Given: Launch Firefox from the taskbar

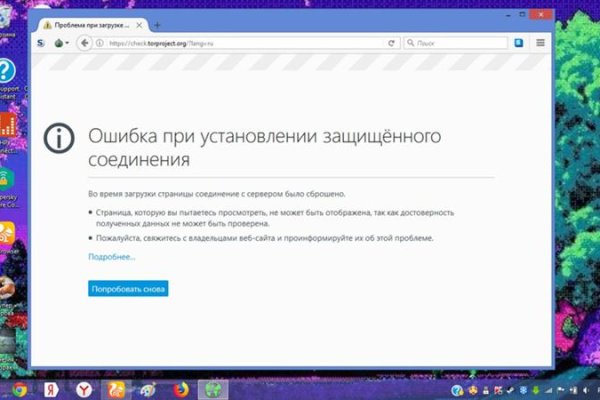Looking at the screenshot, I should [x=182, y=389].
